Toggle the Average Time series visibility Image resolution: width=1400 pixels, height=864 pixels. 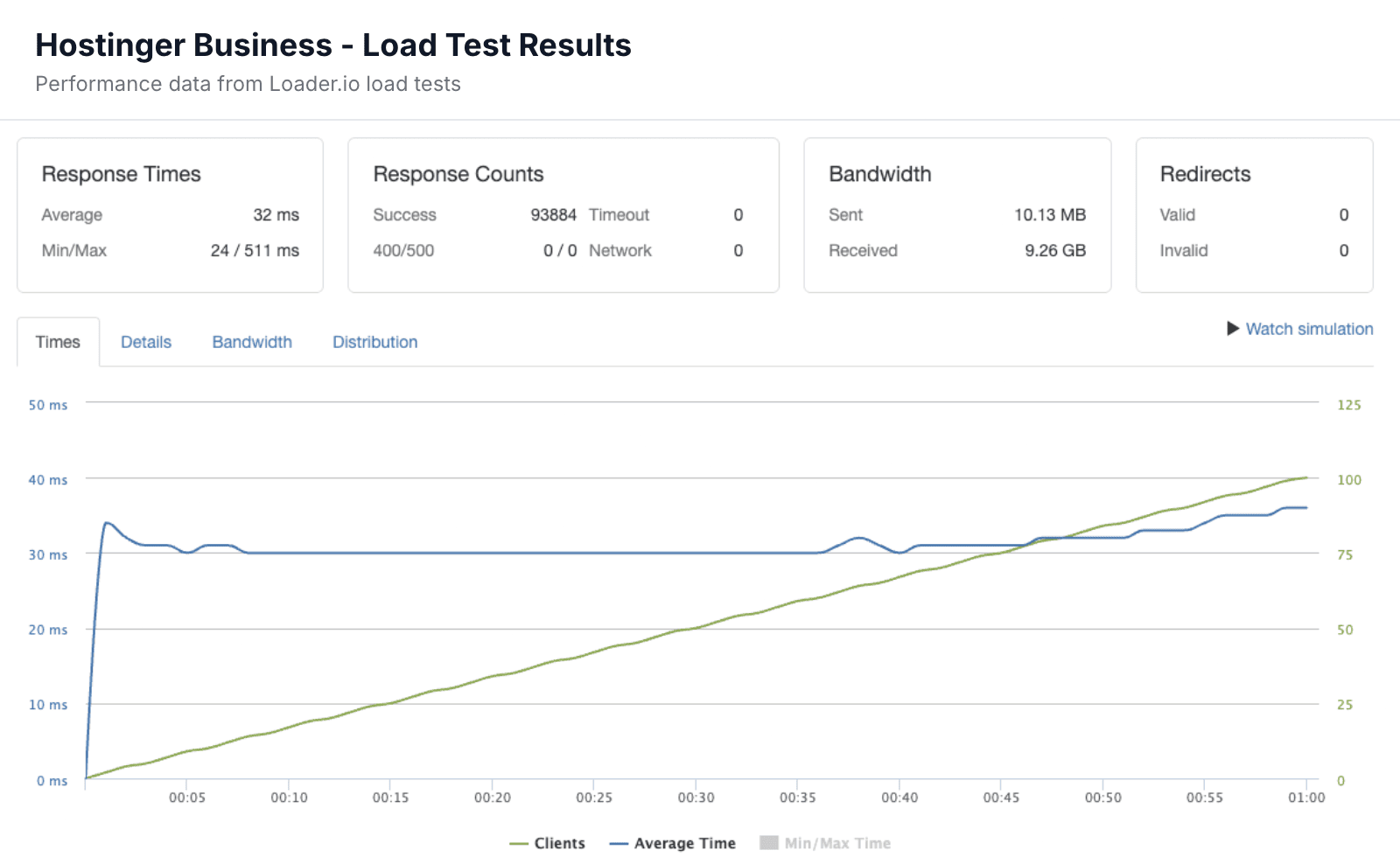click(x=685, y=843)
